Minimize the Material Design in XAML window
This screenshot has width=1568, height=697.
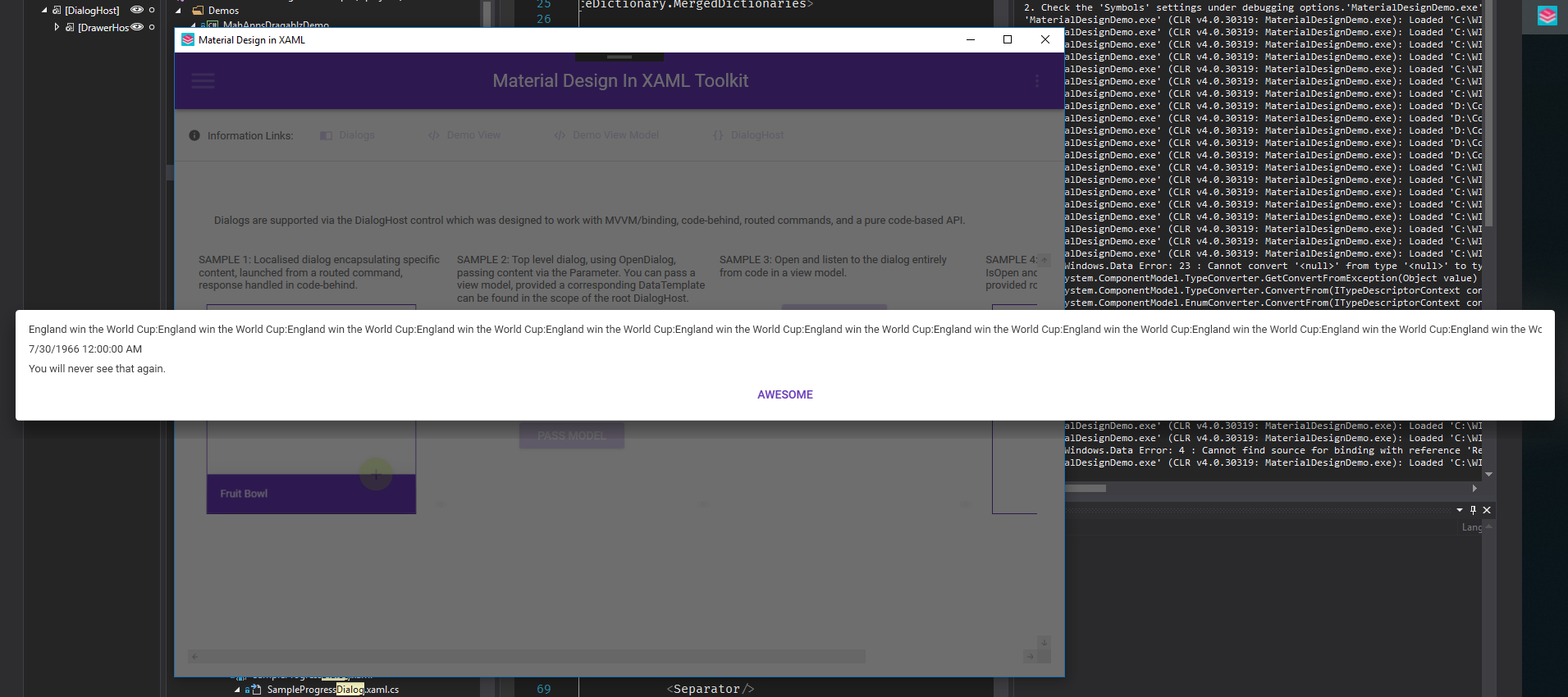(971, 39)
